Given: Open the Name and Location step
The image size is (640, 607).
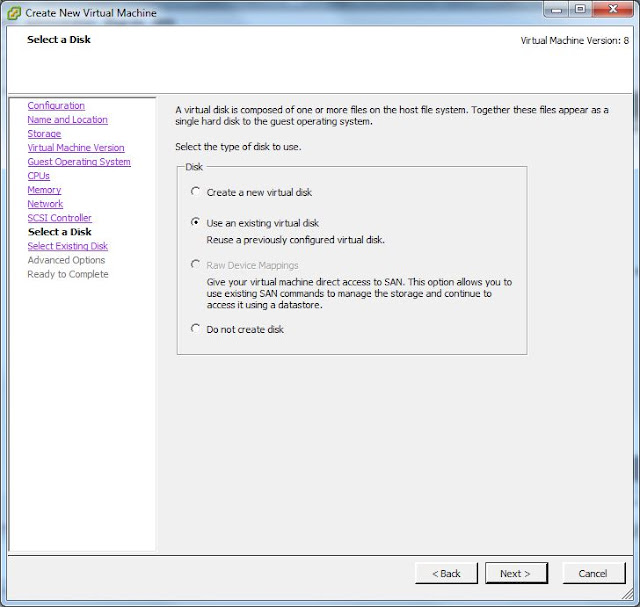Looking at the screenshot, I should coord(68,120).
